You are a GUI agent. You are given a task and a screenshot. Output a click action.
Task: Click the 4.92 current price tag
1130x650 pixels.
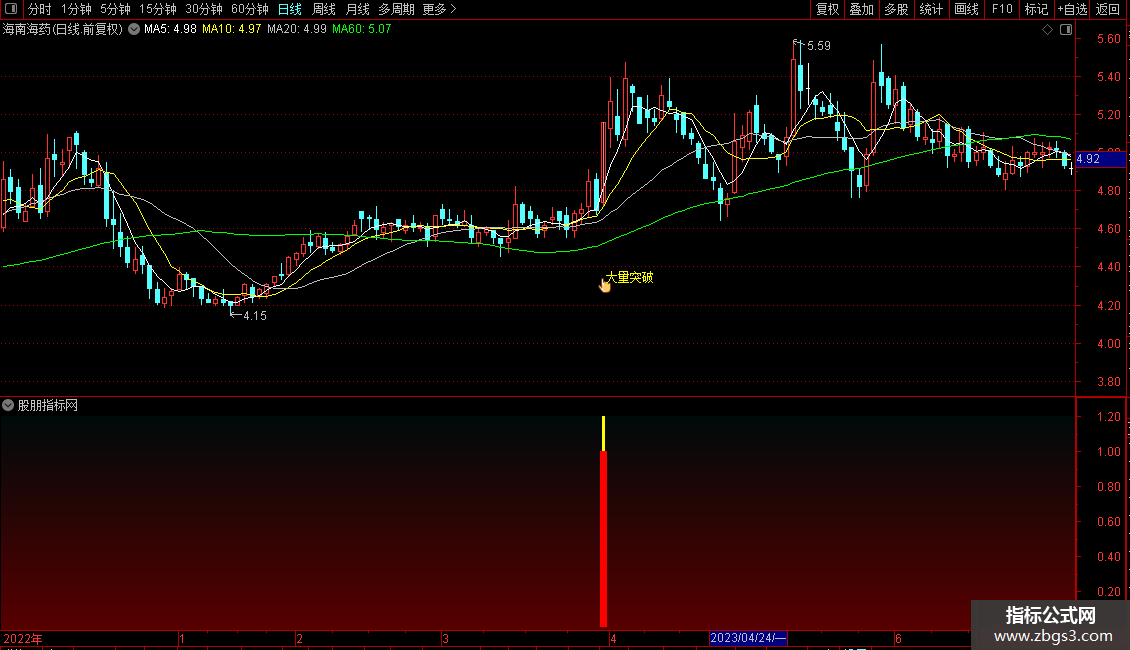tap(1100, 159)
